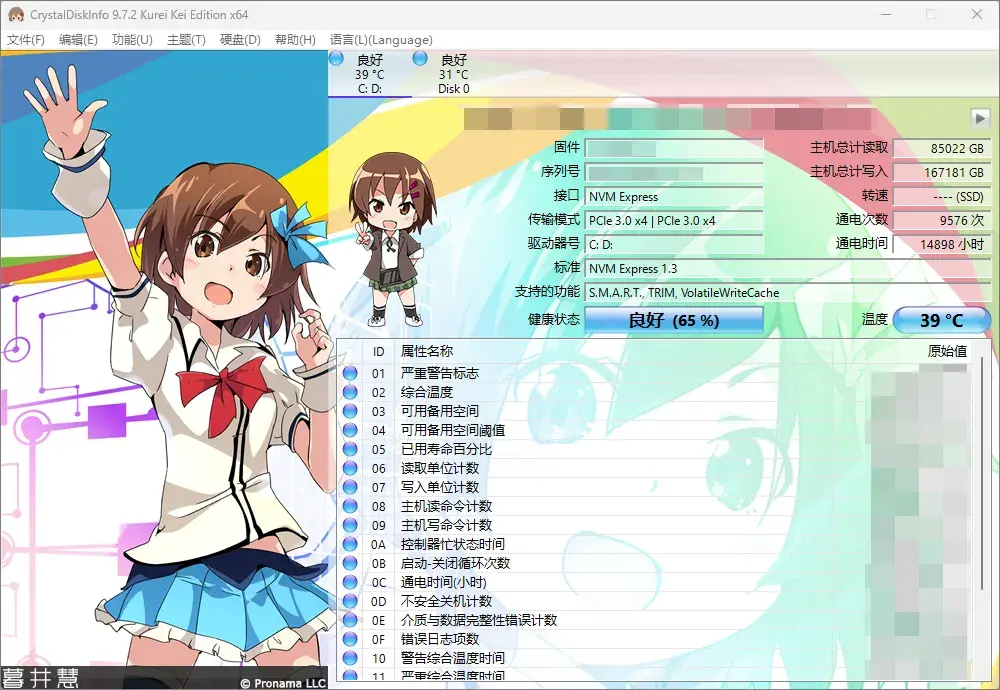Click status orb for 09 主机写命令计数
The width and height of the screenshot is (1000, 690).
coord(350,525)
